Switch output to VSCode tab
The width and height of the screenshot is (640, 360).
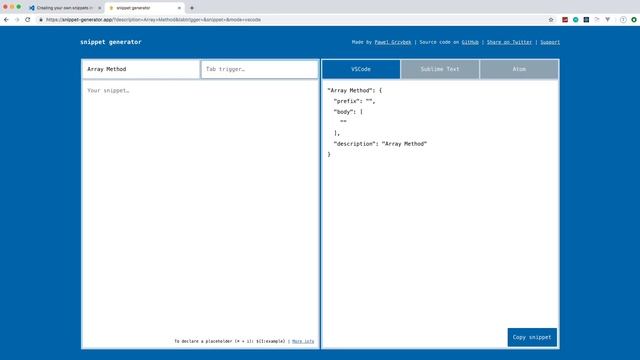tap(361, 69)
